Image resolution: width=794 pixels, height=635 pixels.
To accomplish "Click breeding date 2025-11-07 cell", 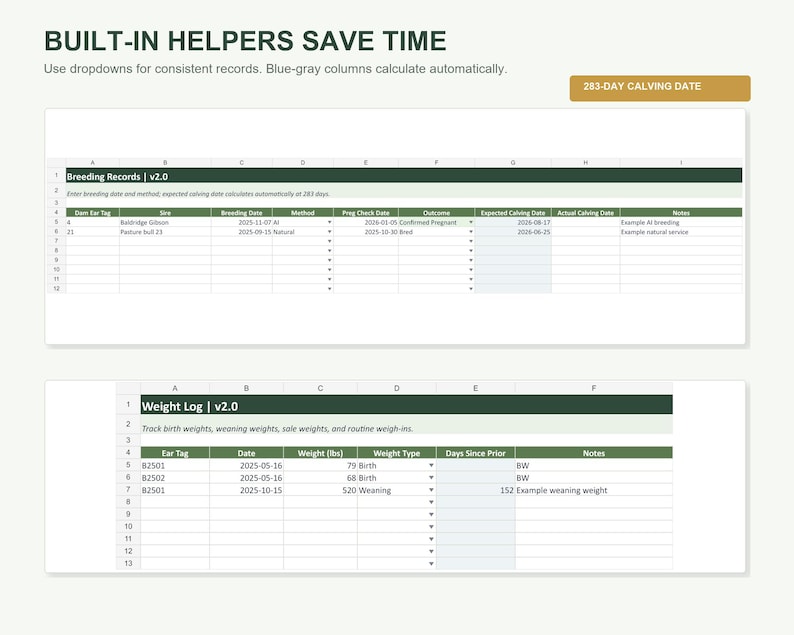I will point(242,222).
